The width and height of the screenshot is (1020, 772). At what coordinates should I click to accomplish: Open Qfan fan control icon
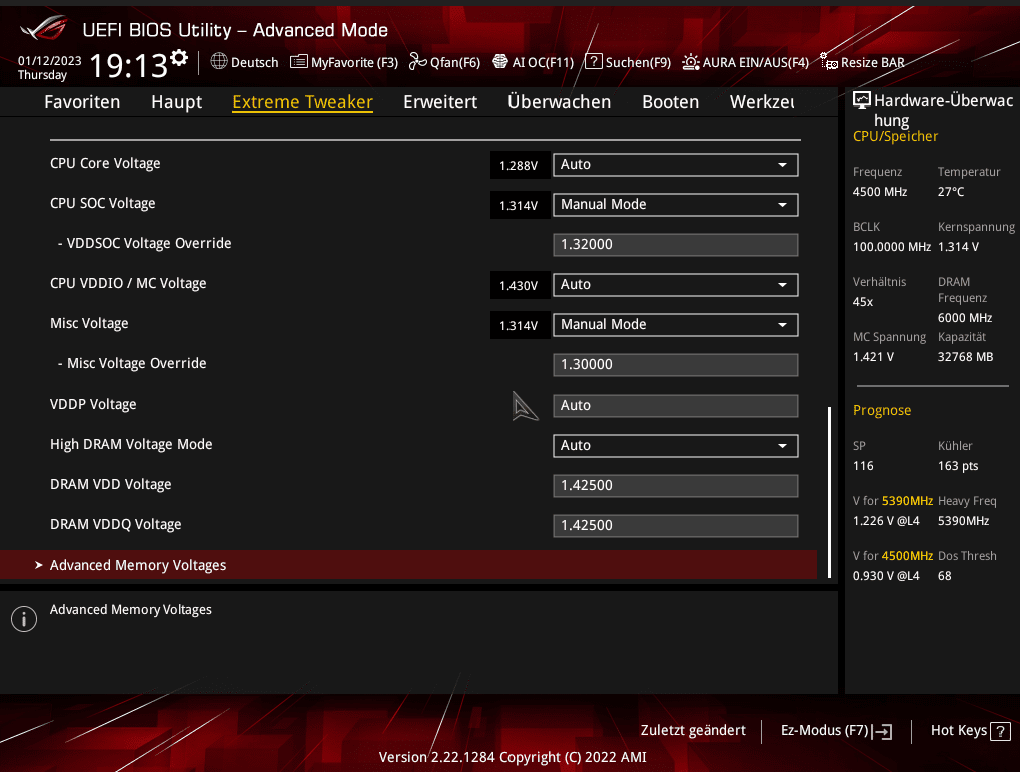point(417,62)
